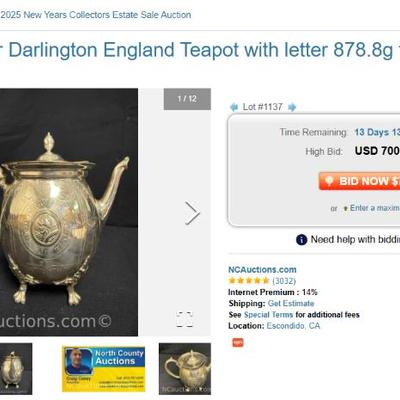This screenshot has width=400, height=400.
Task: Go to the next lot arrow
Action: click(x=292, y=107)
